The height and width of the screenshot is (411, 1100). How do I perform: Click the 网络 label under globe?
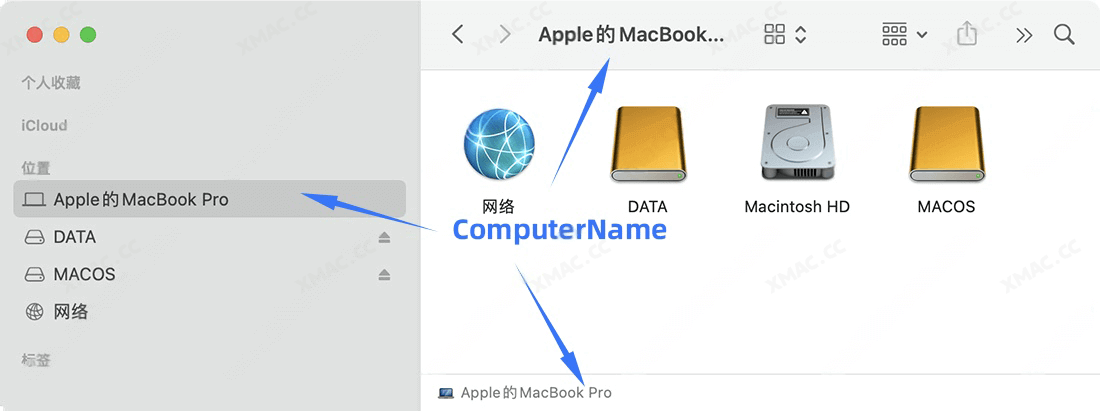pos(499,206)
